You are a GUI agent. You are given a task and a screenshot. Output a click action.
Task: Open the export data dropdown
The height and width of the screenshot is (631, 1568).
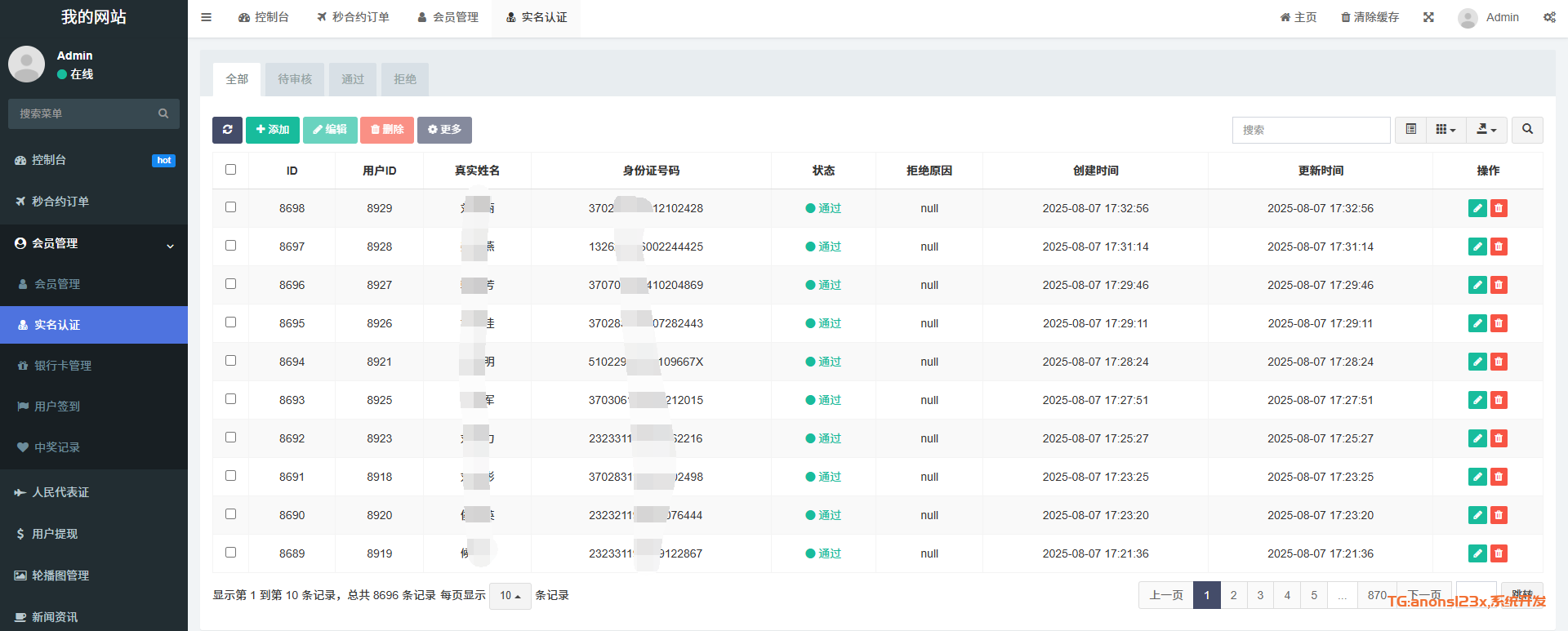[x=1486, y=130]
